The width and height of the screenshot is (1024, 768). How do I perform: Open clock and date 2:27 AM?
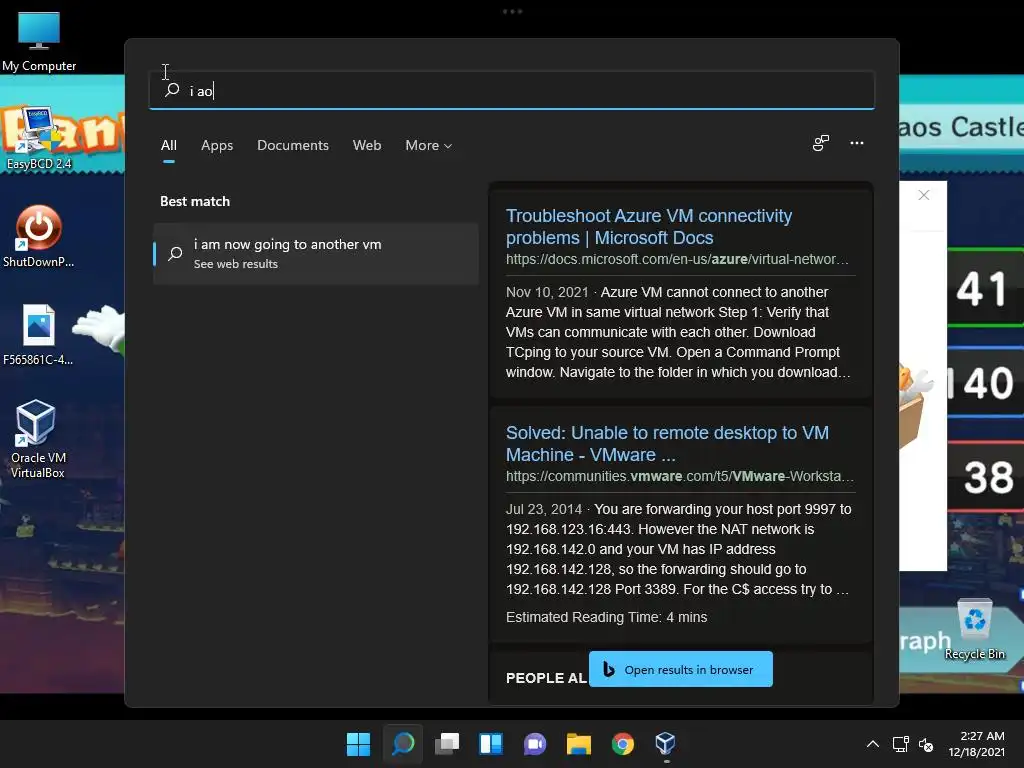(x=977, y=744)
